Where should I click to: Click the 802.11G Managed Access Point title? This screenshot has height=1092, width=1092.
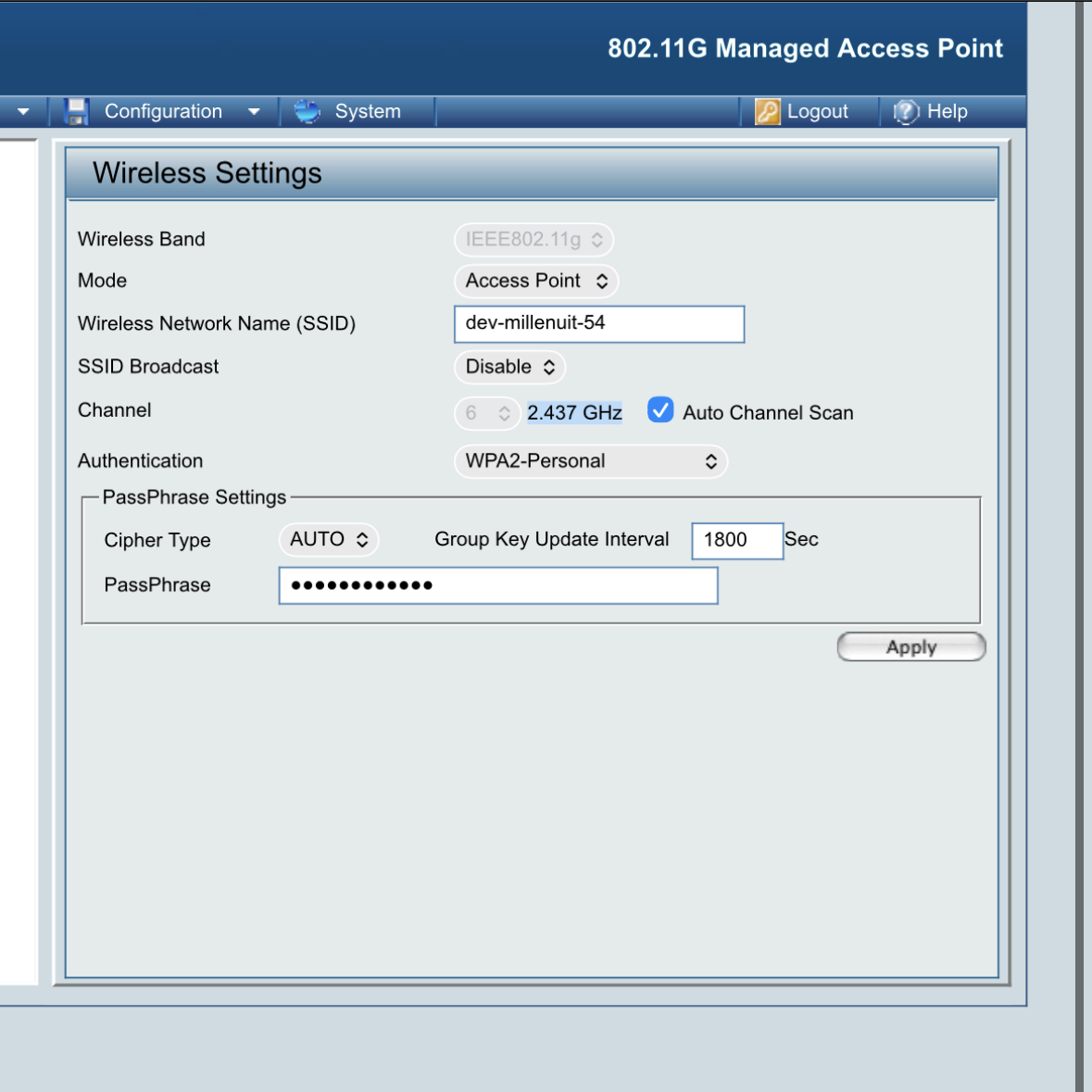coord(805,48)
